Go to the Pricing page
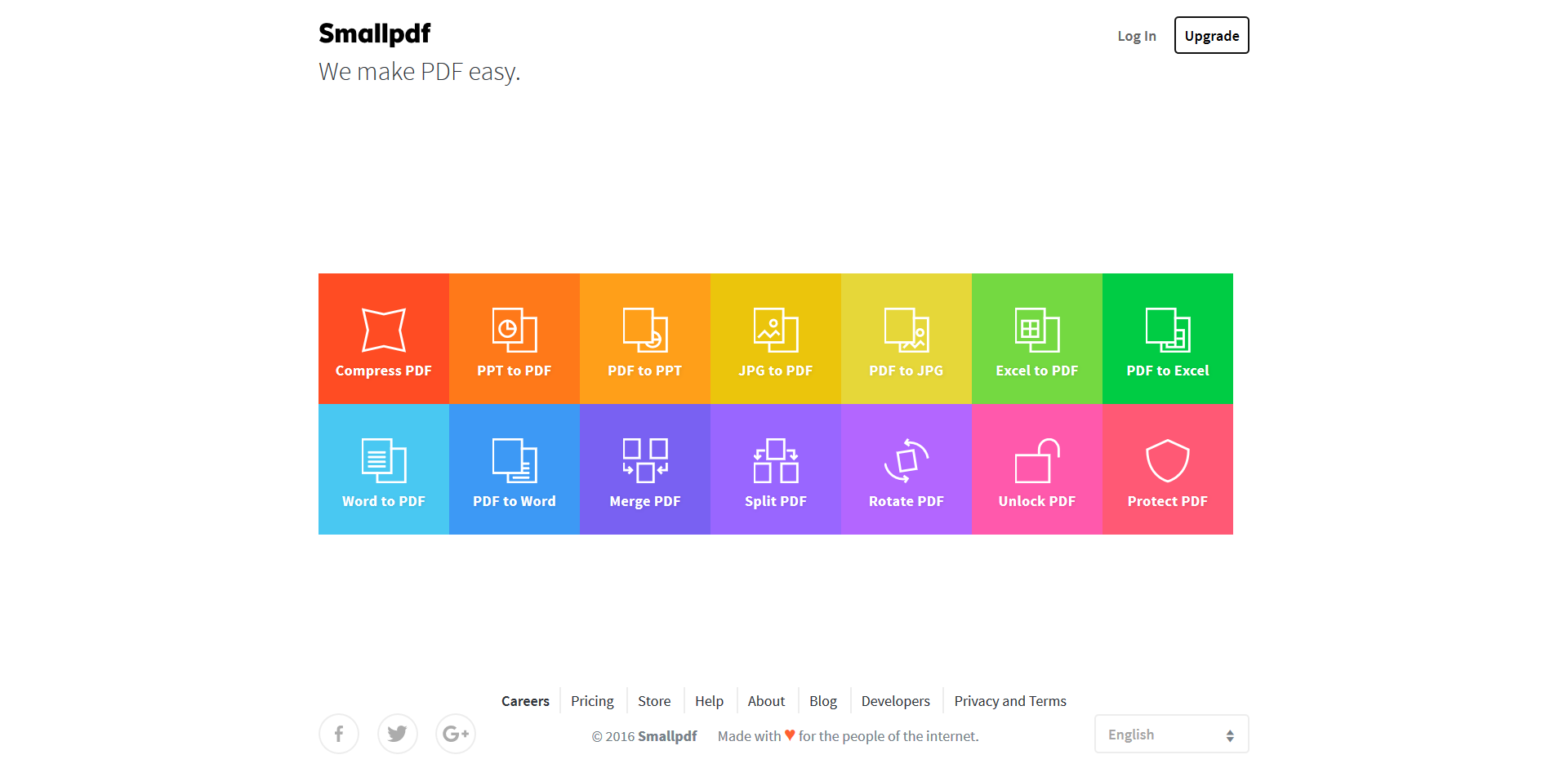The image size is (1568, 768). click(x=592, y=701)
